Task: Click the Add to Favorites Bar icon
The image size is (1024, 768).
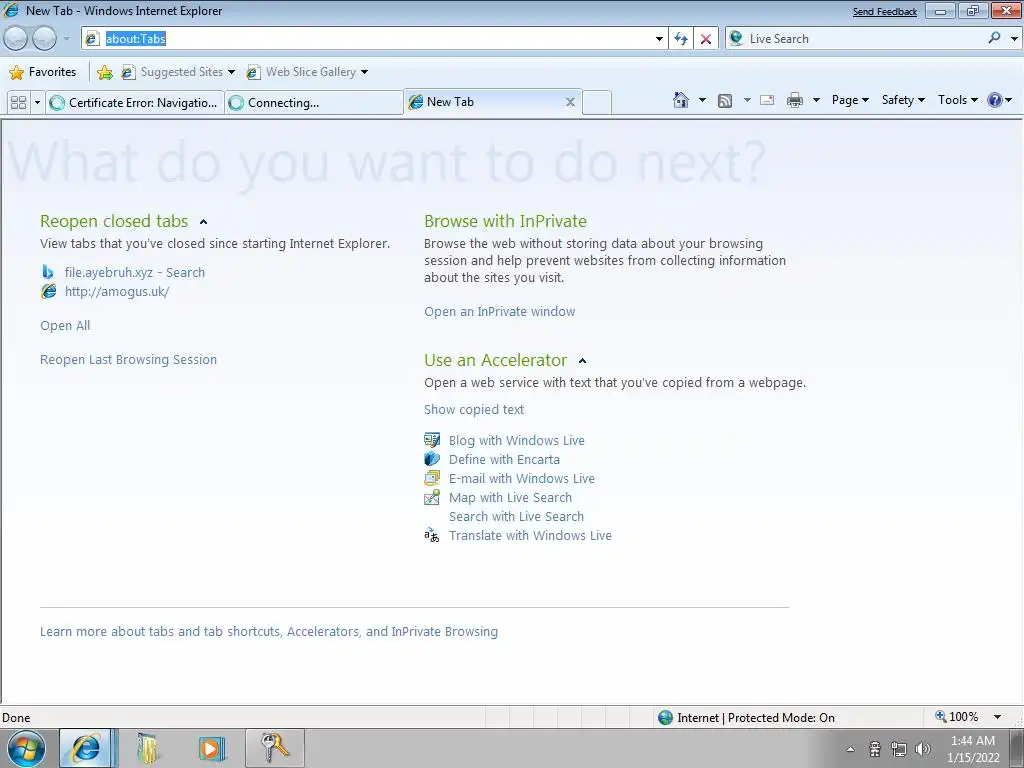Action: point(104,72)
